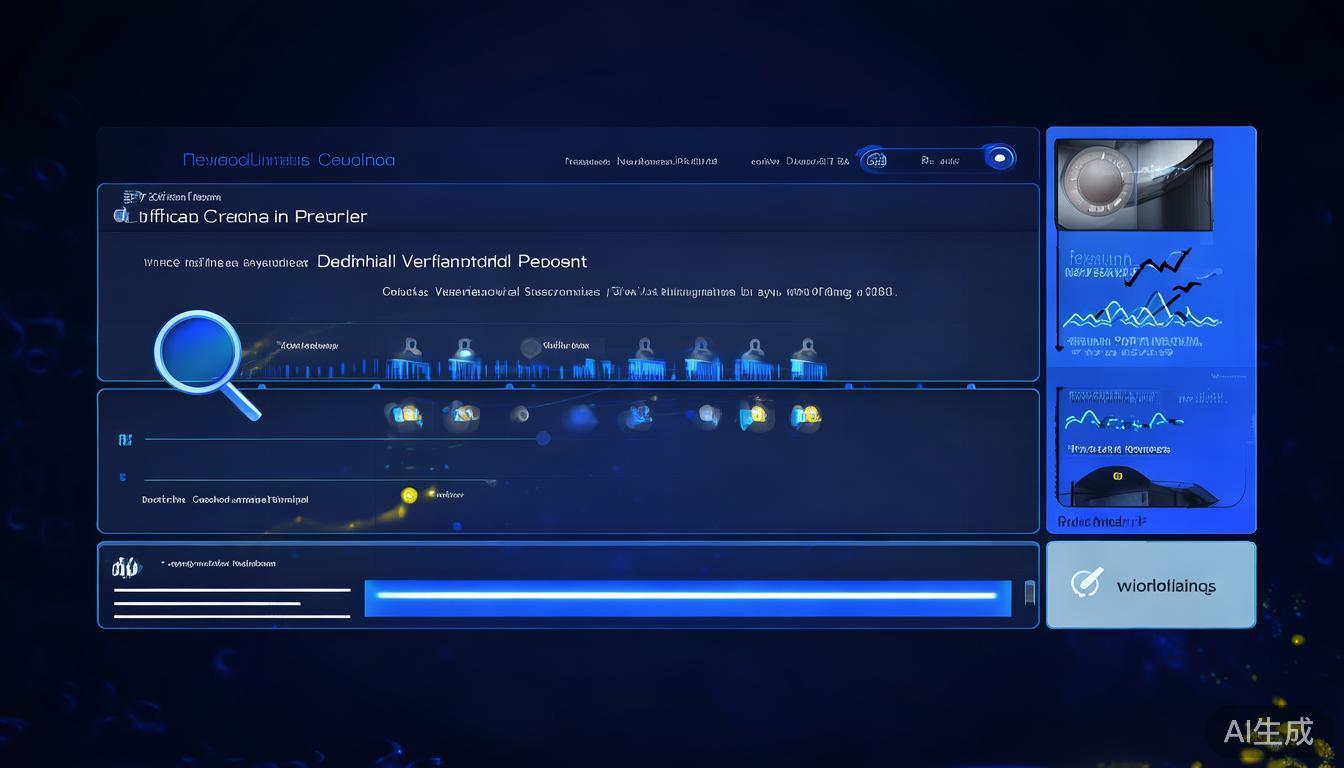The image size is (1344, 768).
Task: Click the globe icon in the header
Action: click(874, 159)
